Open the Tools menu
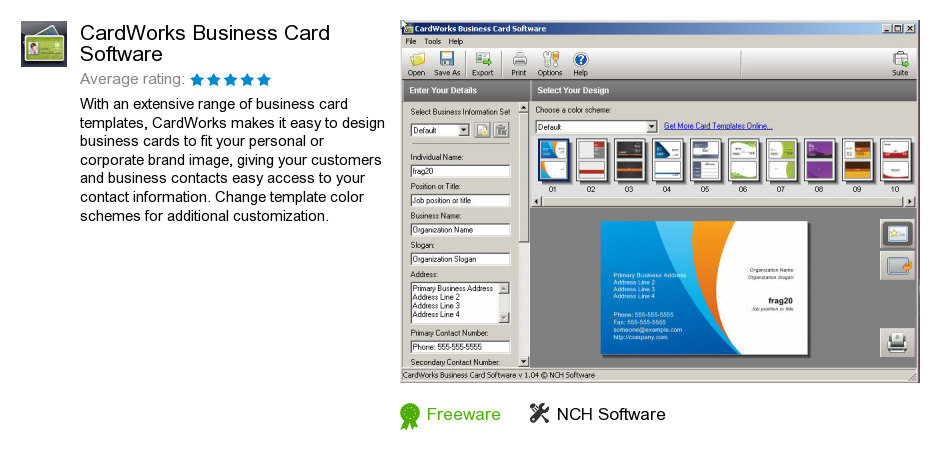The image size is (940, 460). pyautogui.click(x=432, y=41)
